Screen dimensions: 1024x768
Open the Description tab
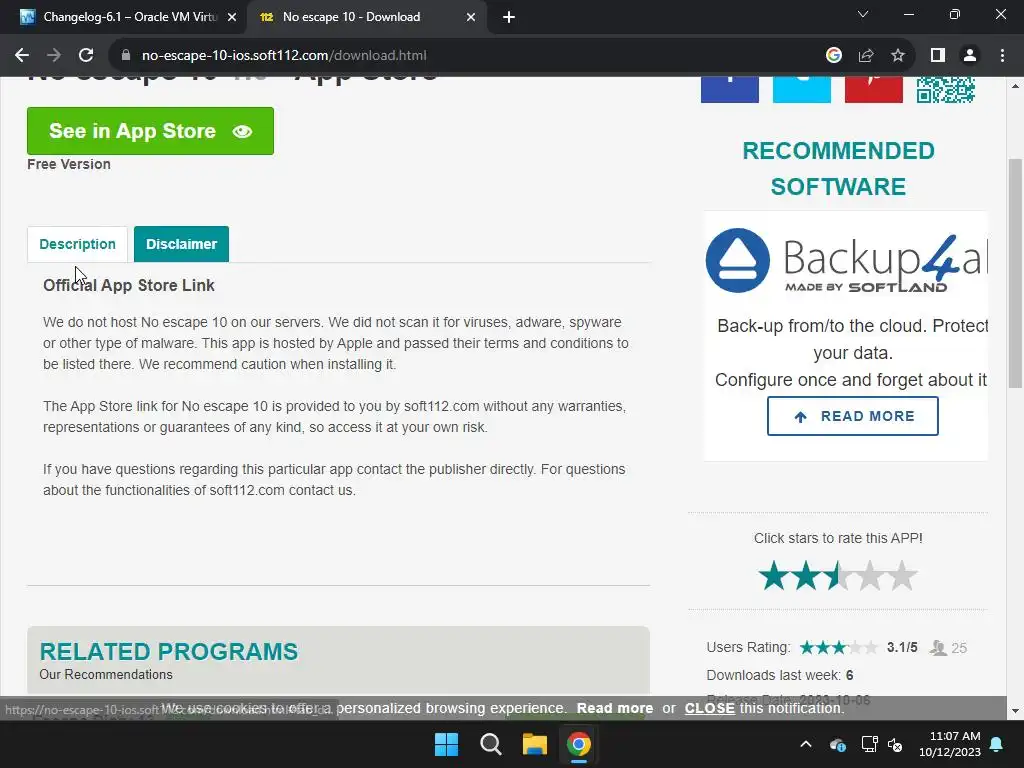[77, 244]
